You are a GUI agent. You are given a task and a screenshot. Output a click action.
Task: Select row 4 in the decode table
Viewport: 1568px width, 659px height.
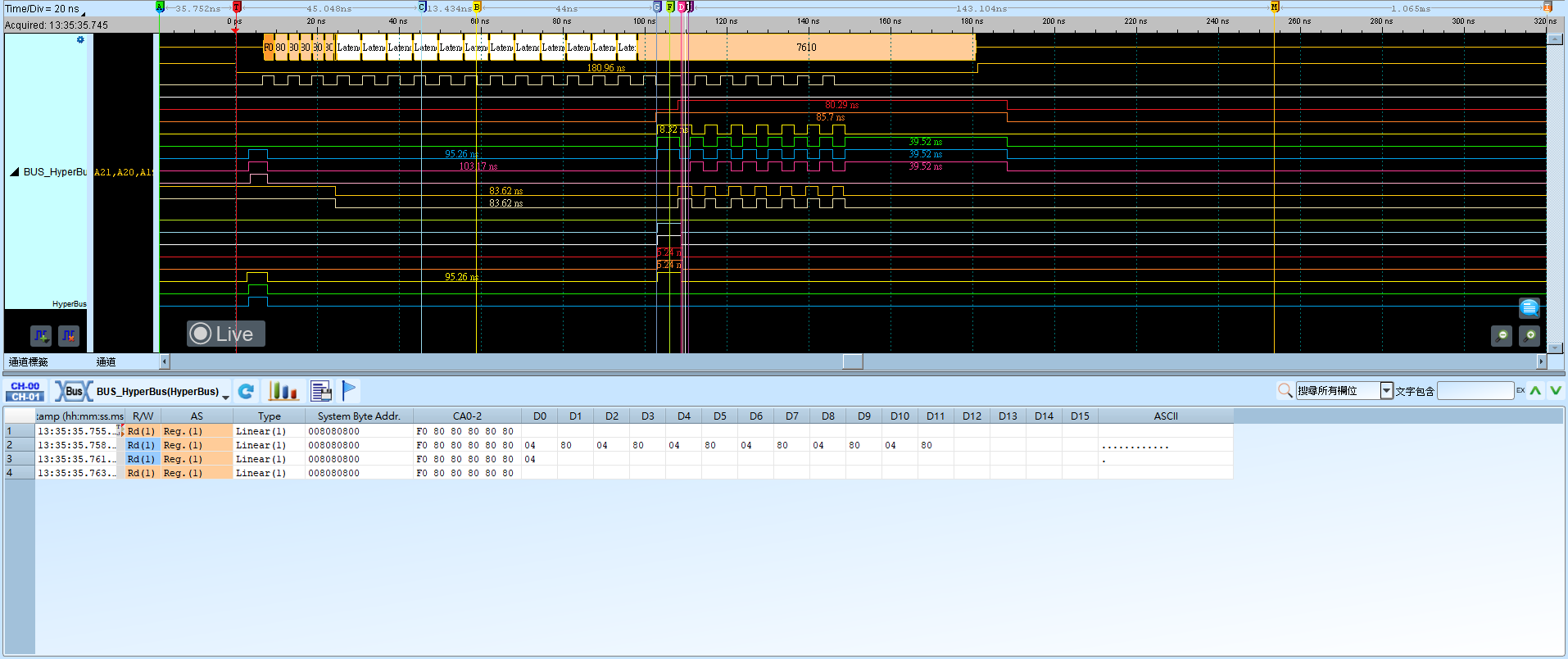point(619,473)
